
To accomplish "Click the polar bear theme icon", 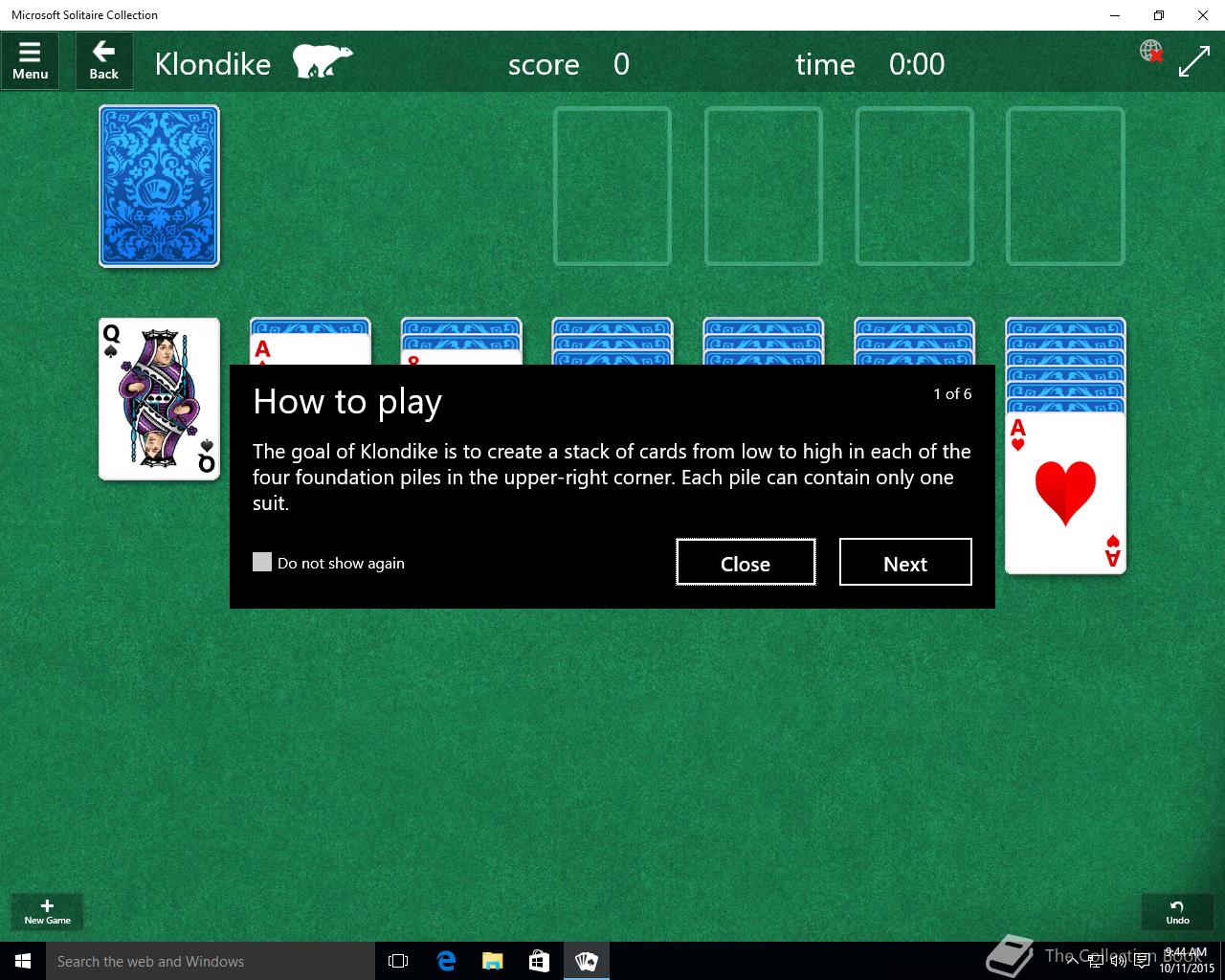I will 322,61.
